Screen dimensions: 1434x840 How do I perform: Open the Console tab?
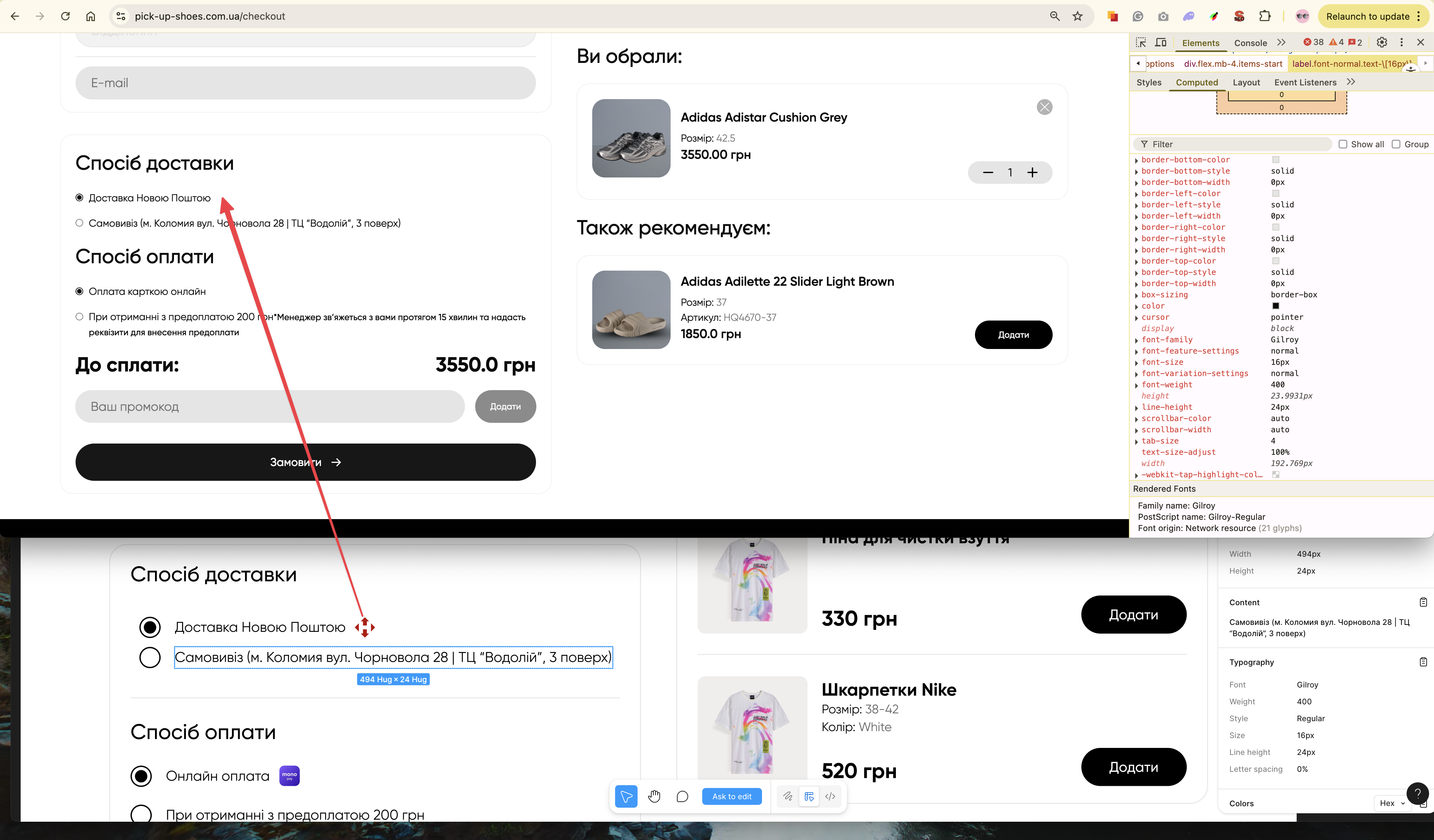pyautogui.click(x=1250, y=43)
